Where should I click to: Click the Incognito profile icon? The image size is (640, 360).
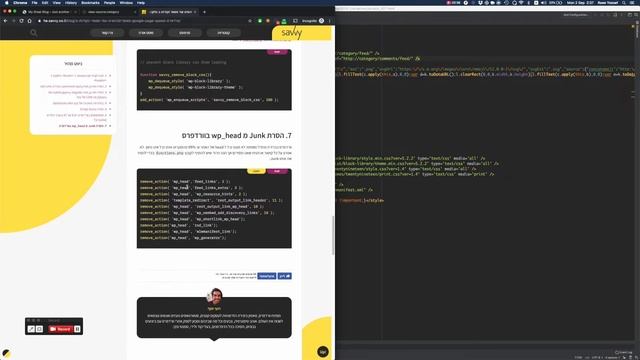pyautogui.click(x=321, y=21)
